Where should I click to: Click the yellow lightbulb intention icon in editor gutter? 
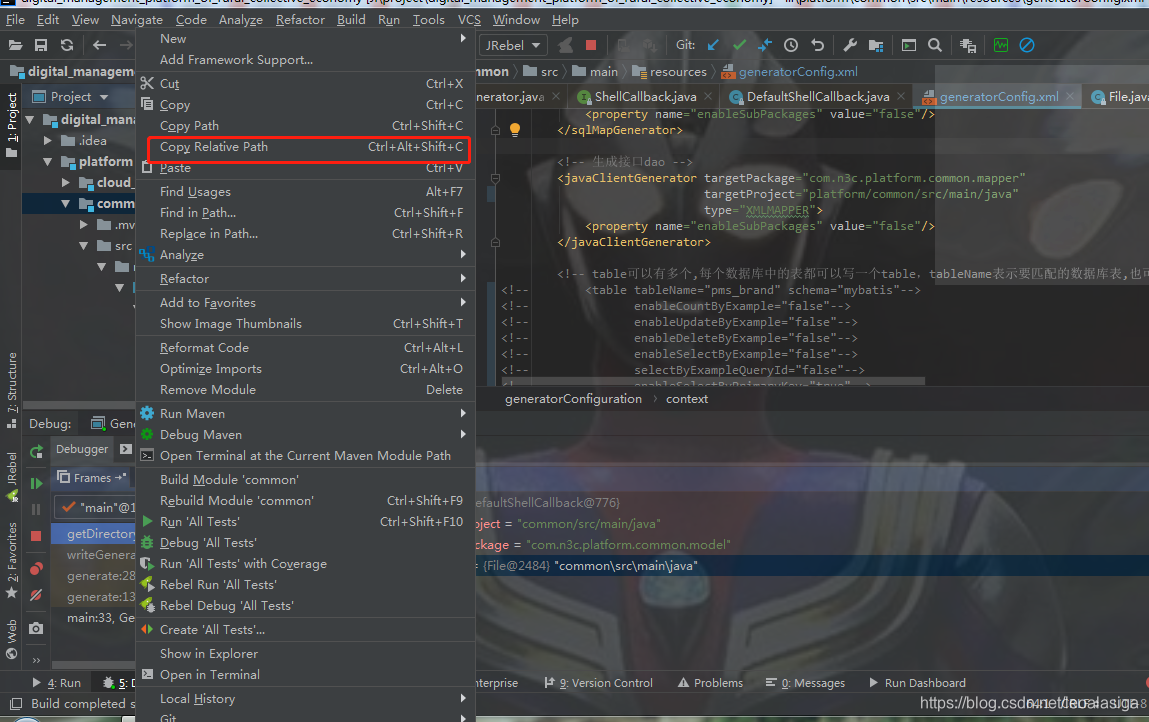pos(515,130)
